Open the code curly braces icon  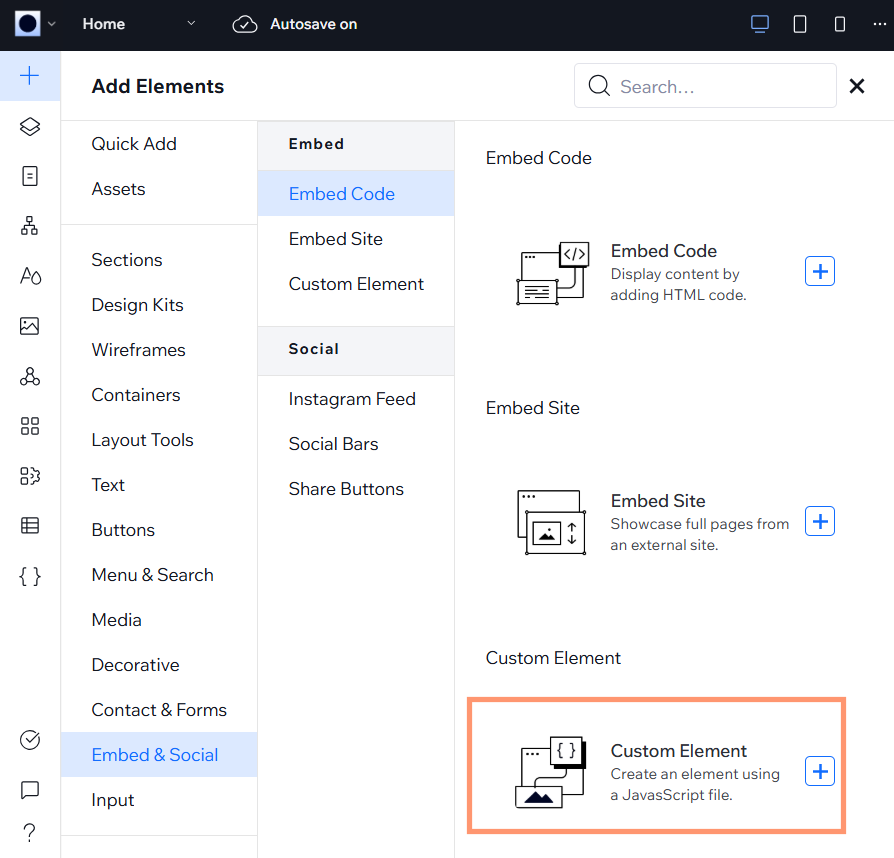pyautogui.click(x=30, y=575)
